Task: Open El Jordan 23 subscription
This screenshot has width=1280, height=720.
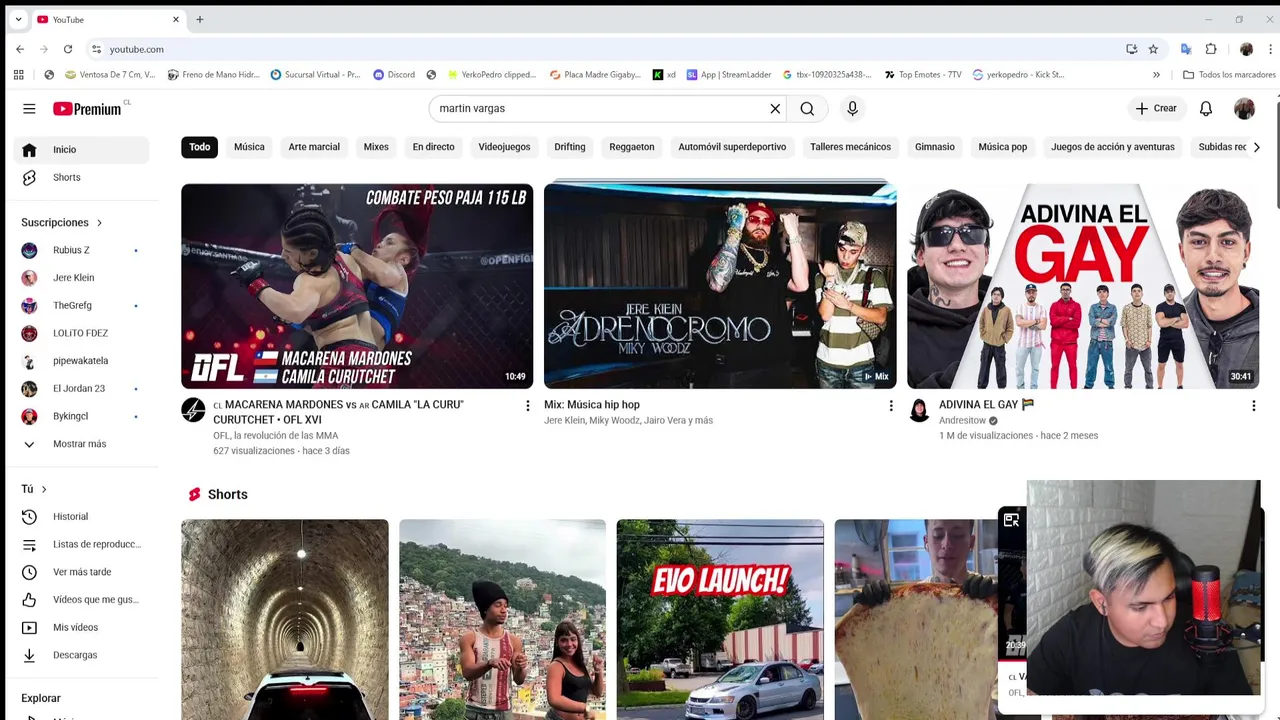Action: (x=82, y=388)
